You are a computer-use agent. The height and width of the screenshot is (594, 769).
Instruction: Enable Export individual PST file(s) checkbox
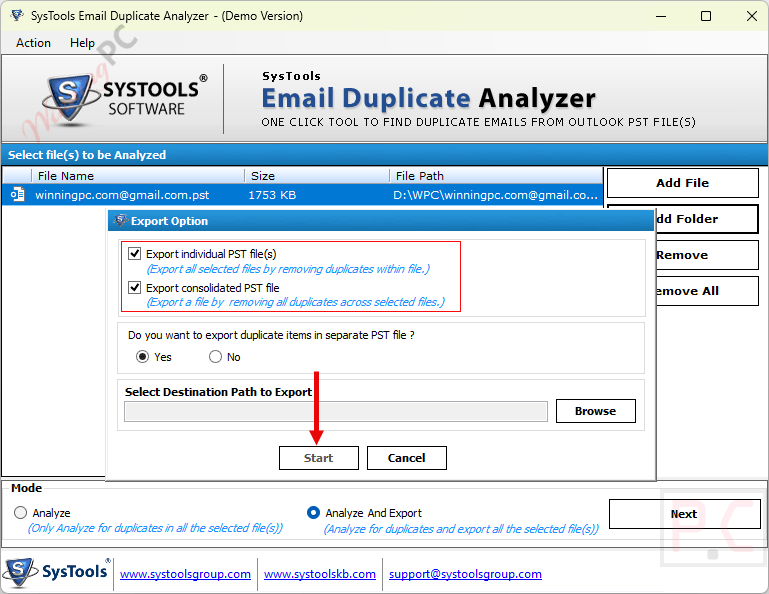pyautogui.click(x=134, y=254)
